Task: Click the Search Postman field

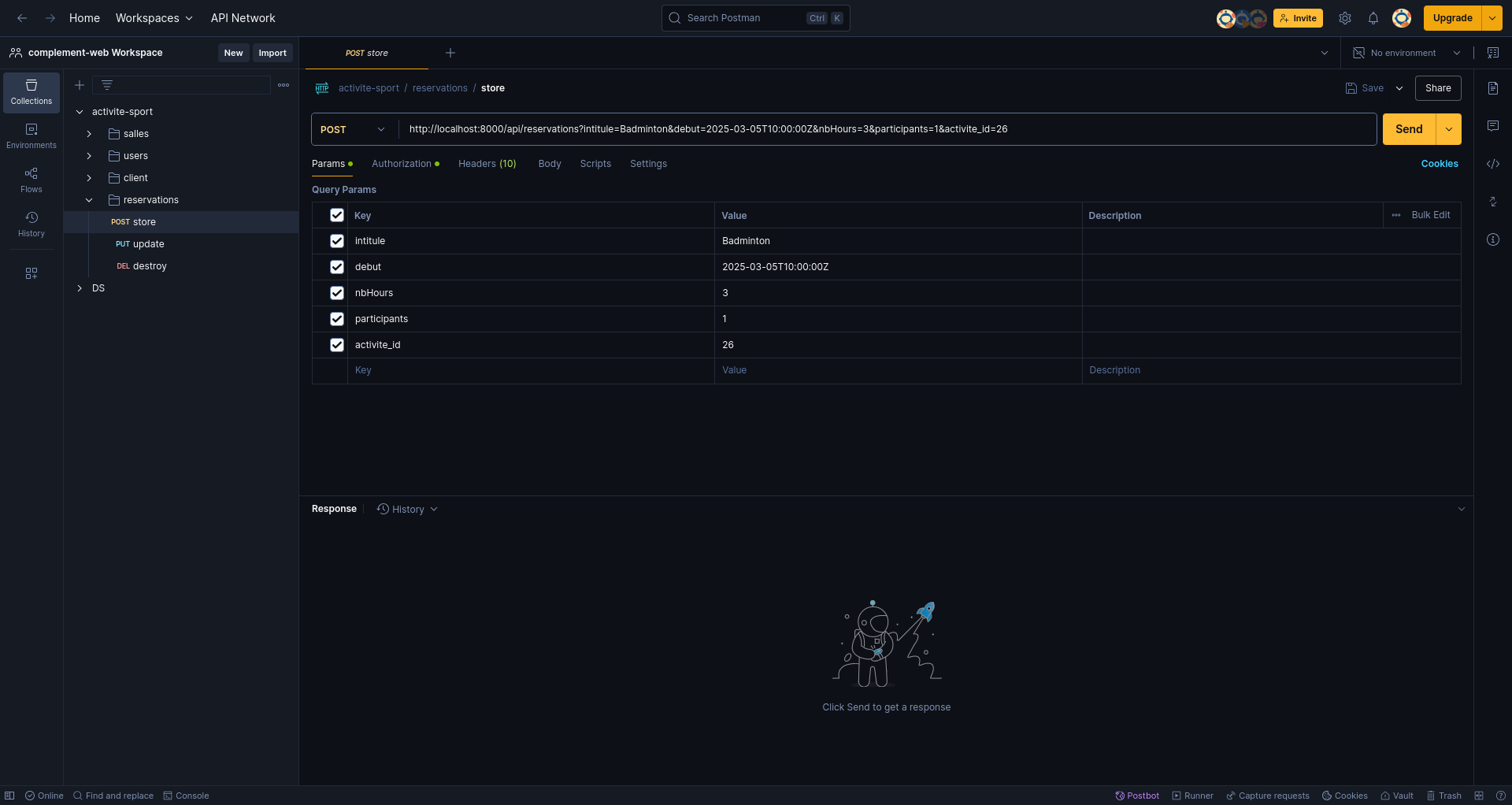Action: [755, 18]
